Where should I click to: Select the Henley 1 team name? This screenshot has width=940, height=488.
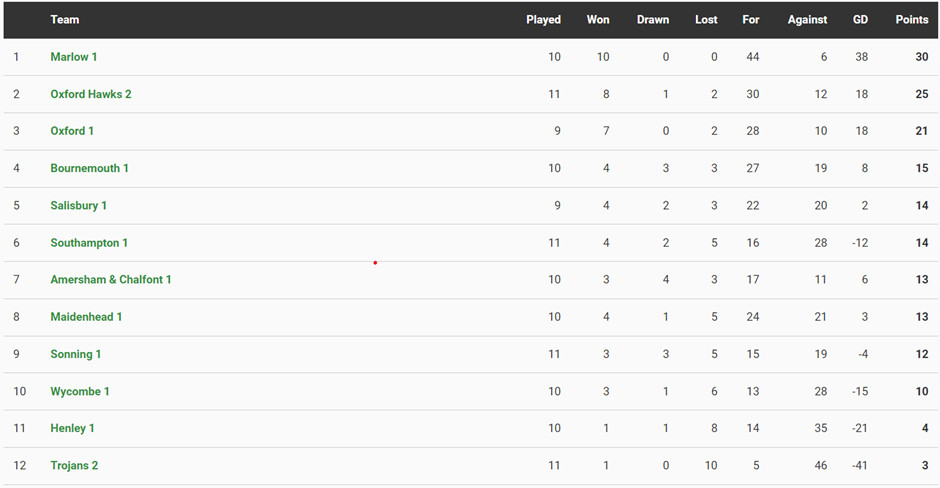coord(73,428)
